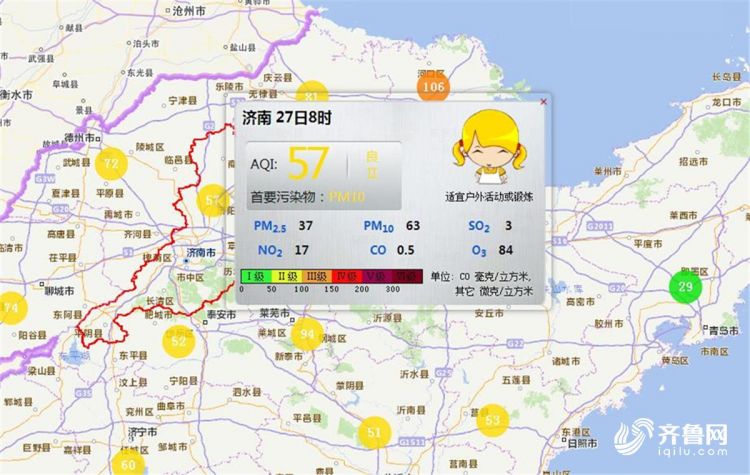Click the 青岛市 label

pyautogui.click(x=723, y=330)
